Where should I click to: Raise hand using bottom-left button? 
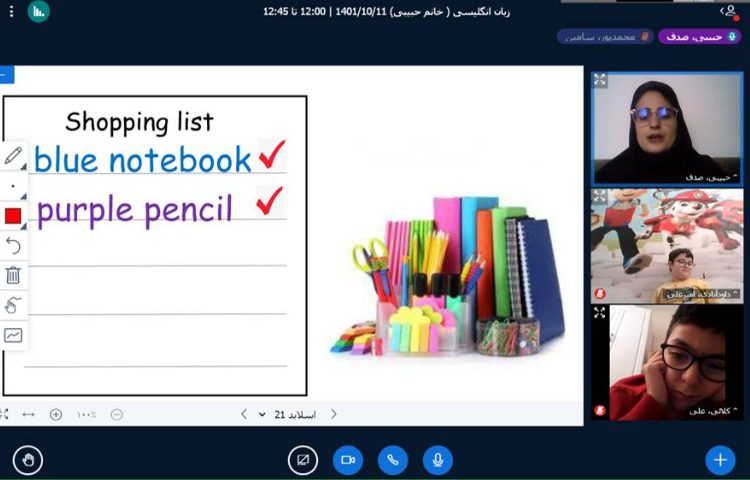click(28, 459)
